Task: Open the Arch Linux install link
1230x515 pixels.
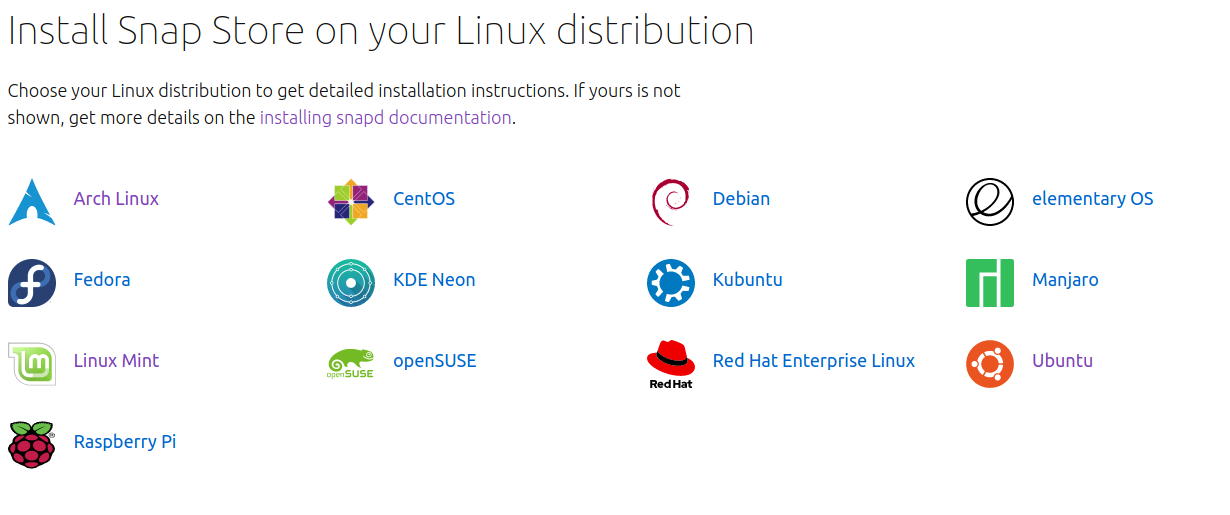Action: click(116, 199)
